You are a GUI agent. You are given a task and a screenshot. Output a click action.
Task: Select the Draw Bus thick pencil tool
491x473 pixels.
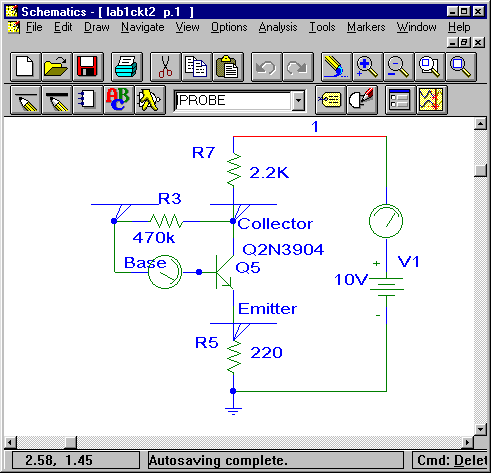[x=57, y=100]
